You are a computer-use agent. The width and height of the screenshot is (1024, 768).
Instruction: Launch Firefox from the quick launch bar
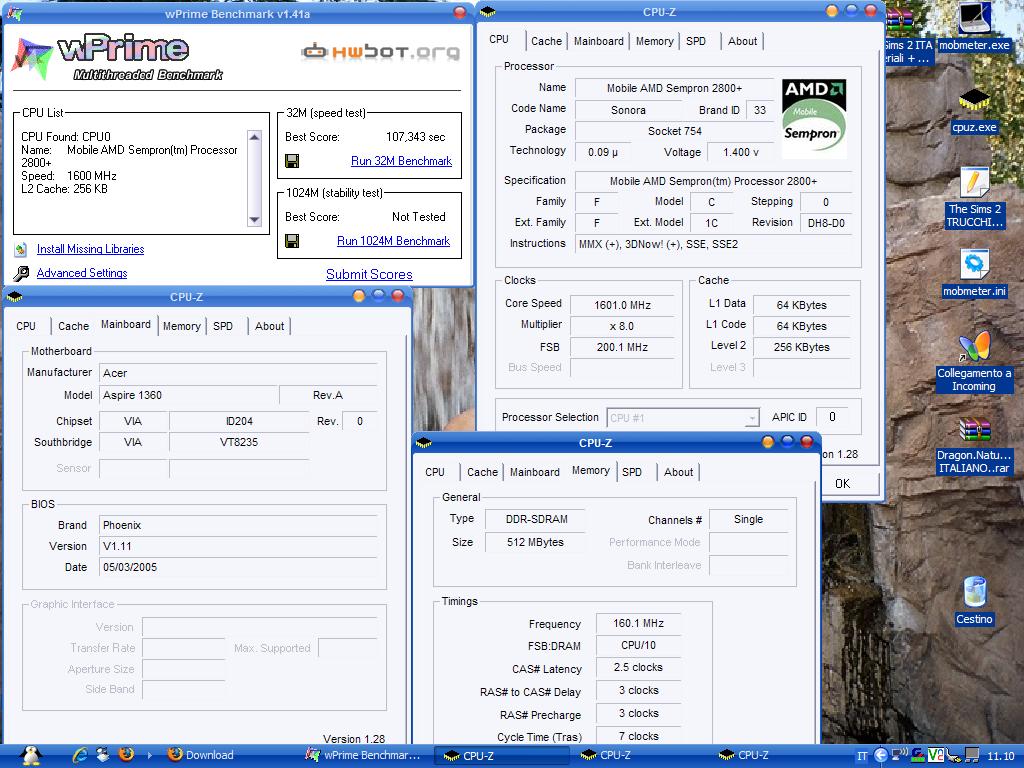click(x=127, y=754)
